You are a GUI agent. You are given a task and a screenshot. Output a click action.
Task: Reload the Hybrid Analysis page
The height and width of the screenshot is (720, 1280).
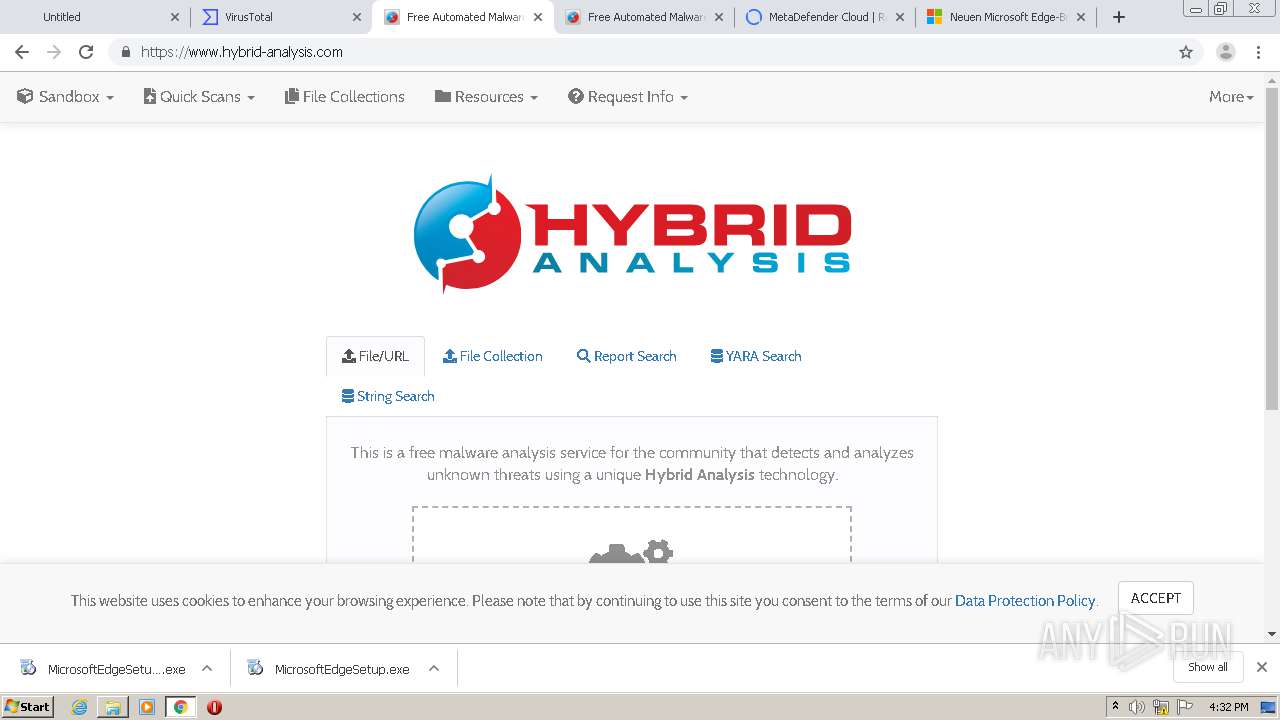coord(86,52)
